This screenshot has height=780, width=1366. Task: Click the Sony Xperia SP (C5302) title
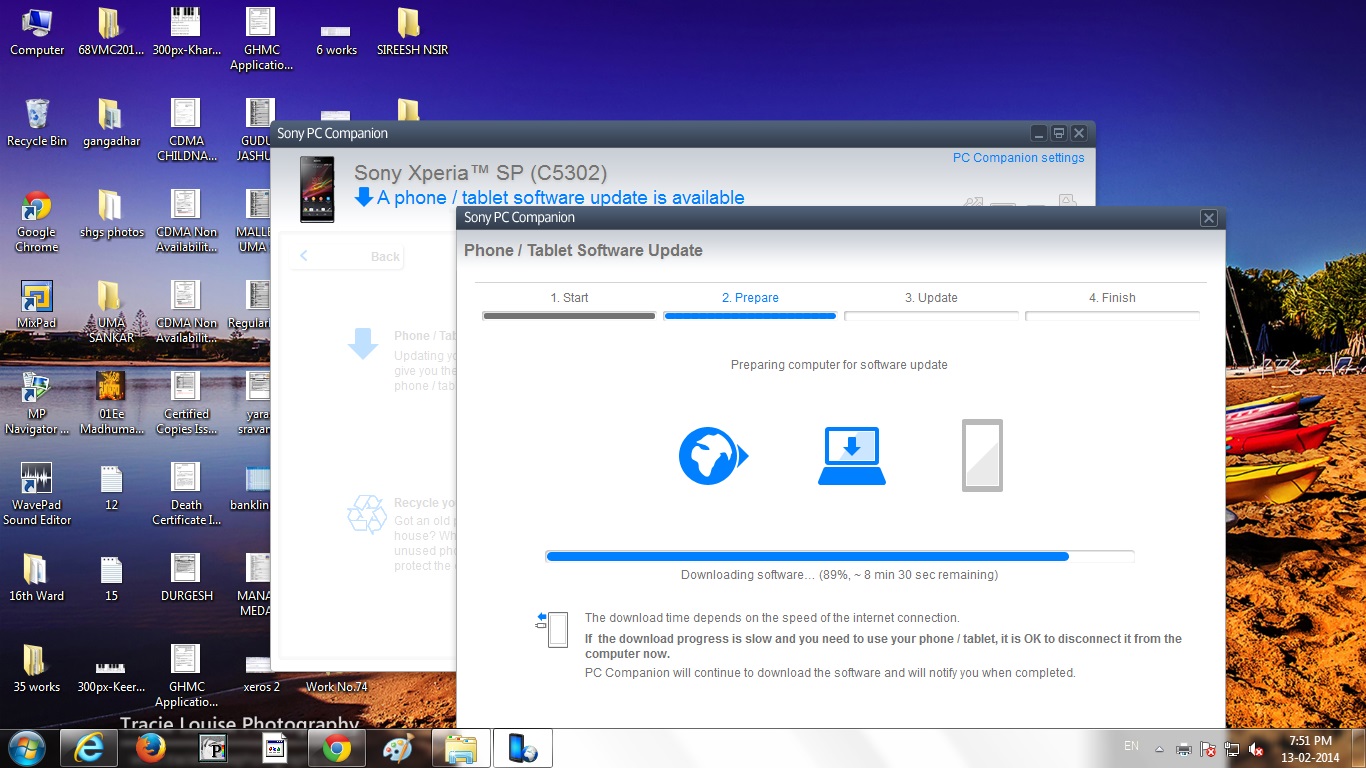coord(480,173)
